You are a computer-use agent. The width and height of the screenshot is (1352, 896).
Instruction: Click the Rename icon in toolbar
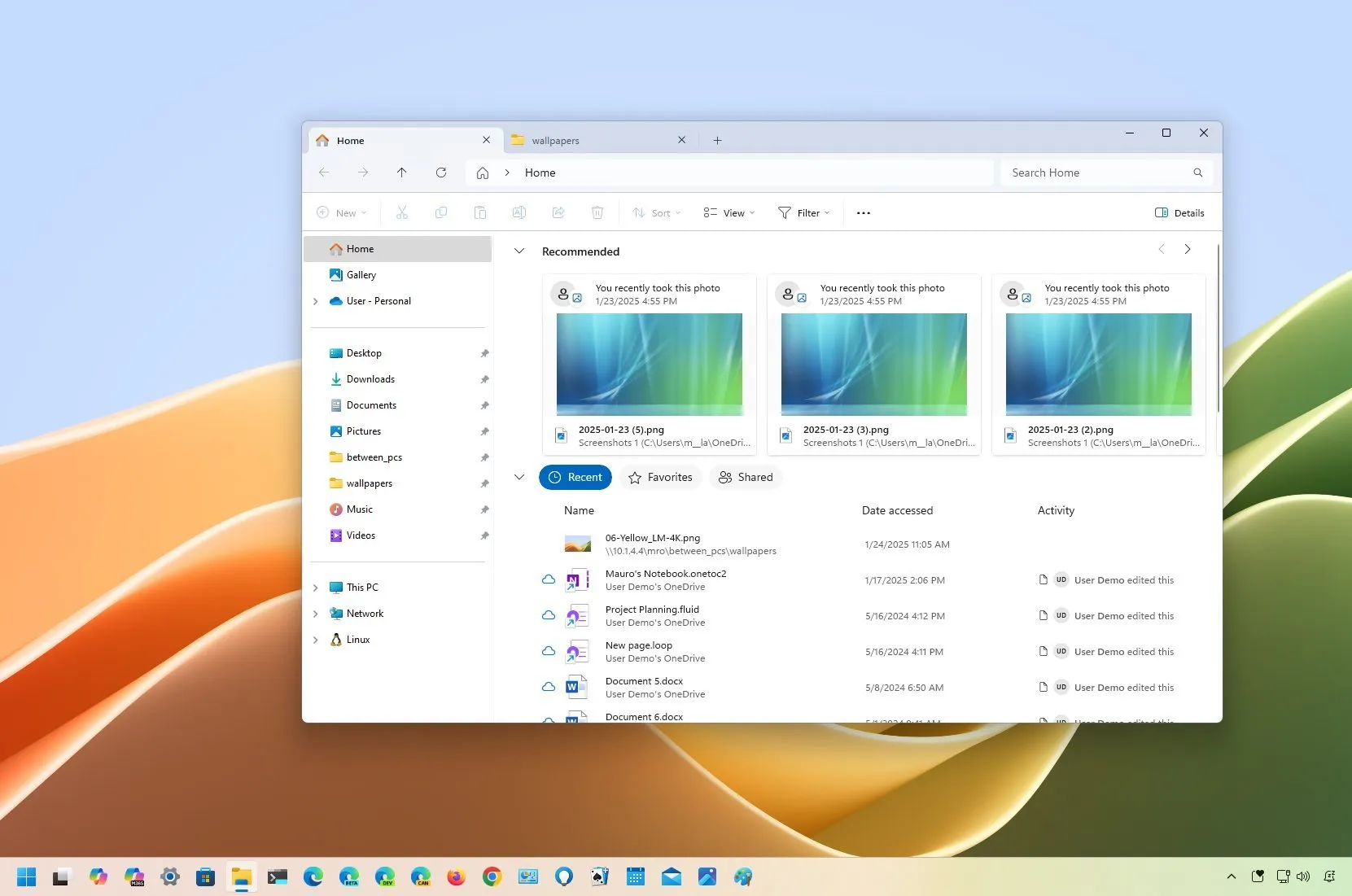coord(519,212)
